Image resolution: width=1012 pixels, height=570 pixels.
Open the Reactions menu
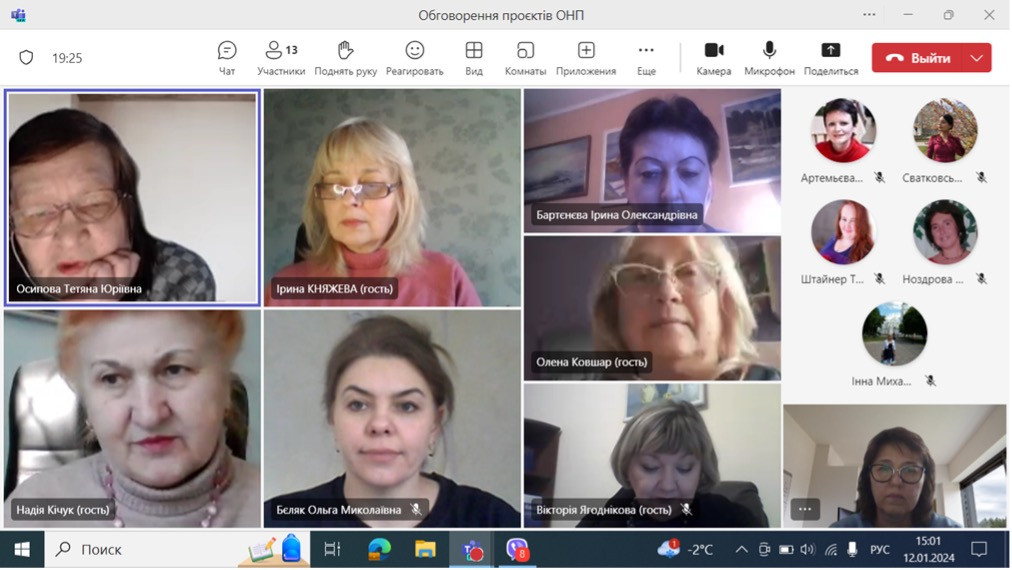click(414, 58)
